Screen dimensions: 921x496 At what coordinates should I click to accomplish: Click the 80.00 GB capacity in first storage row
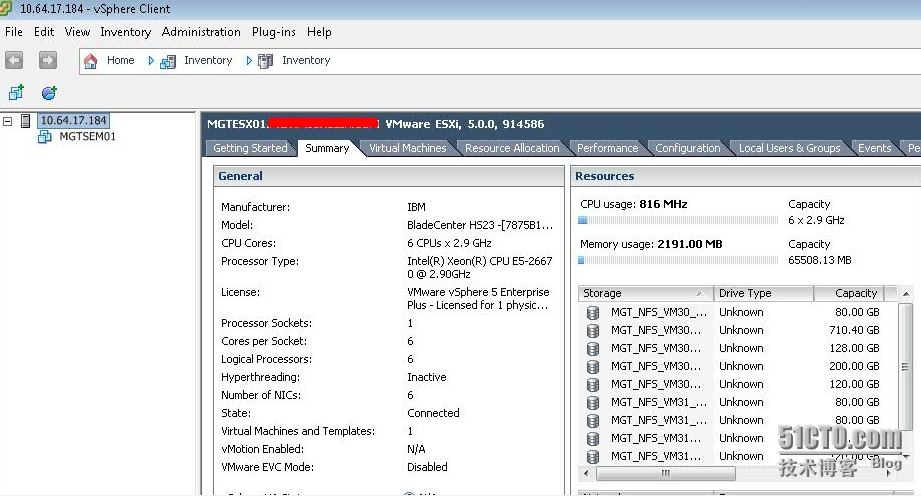pyautogui.click(x=857, y=312)
